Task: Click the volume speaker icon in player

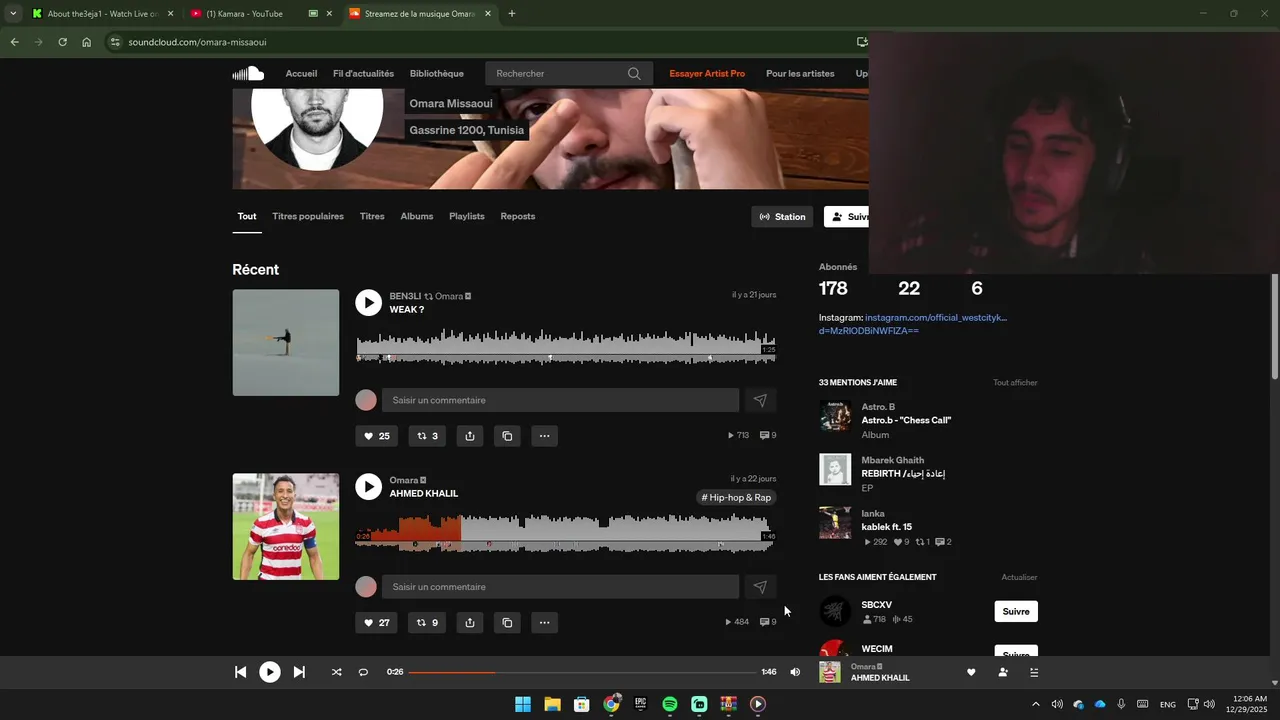Action: [x=795, y=672]
